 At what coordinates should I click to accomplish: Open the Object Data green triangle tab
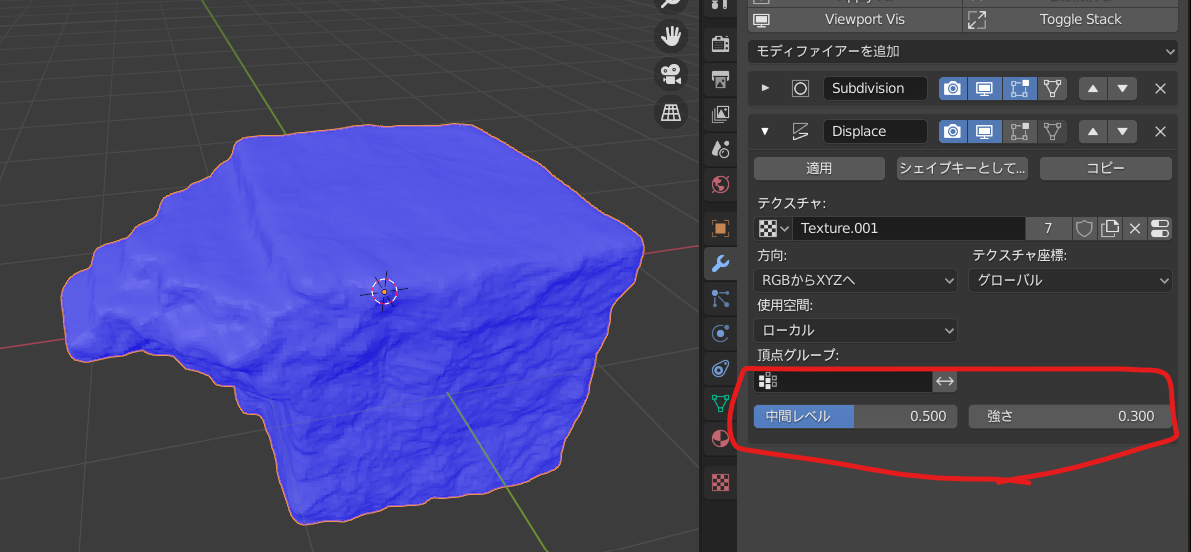click(719, 403)
